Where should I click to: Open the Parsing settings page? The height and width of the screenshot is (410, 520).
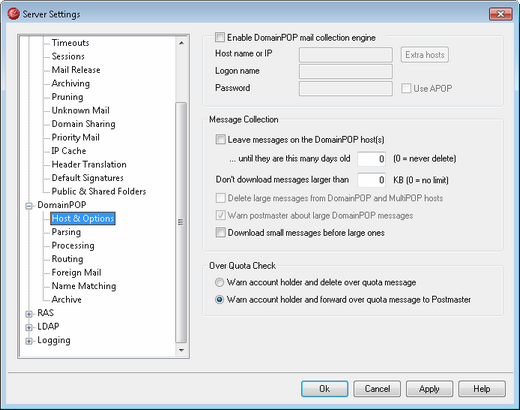66,232
